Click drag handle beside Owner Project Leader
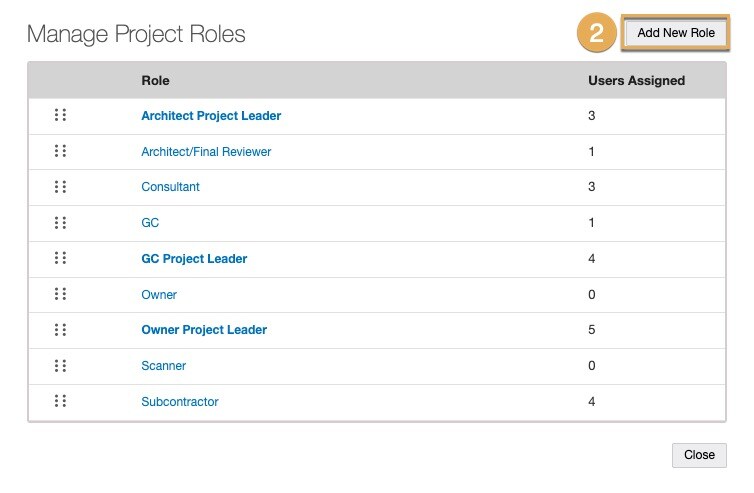The image size is (754, 493). click(x=60, y=329)
